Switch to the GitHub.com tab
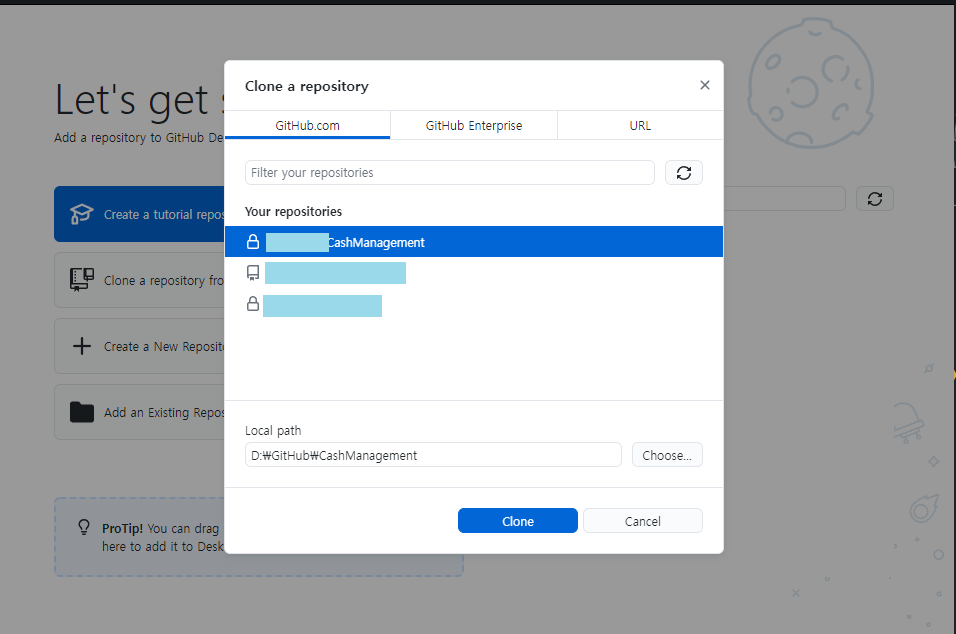Image resolution: width=956 pixels, height=634 pixels. (307, 125)
